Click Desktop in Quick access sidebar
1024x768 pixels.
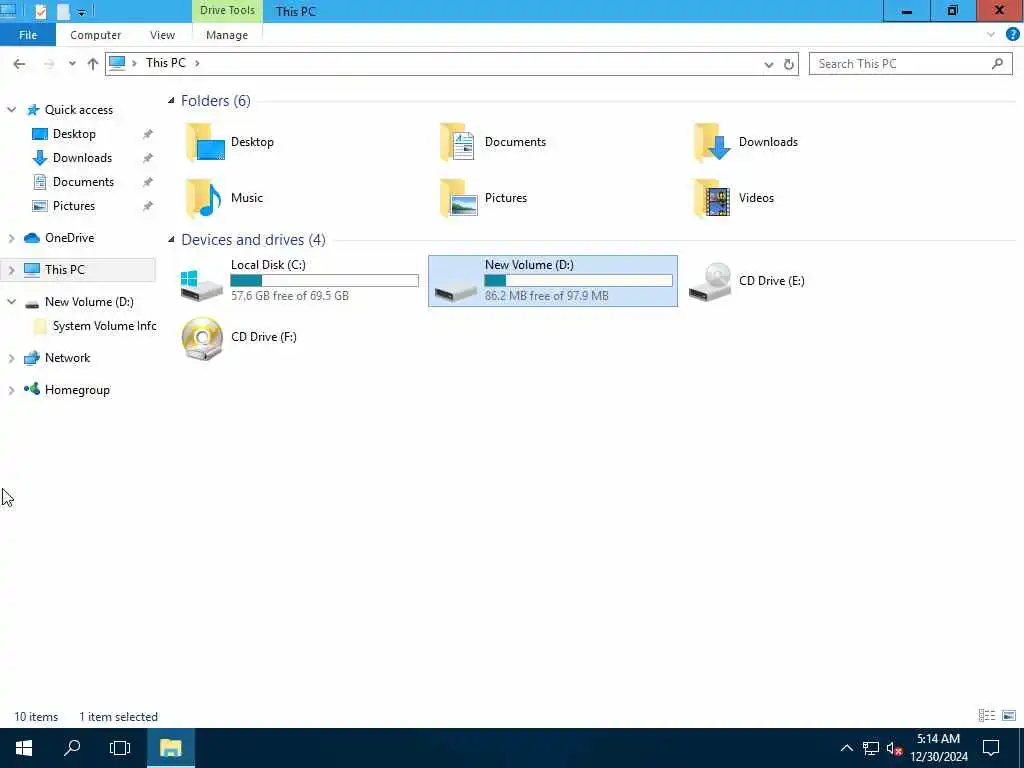point(74,134)
